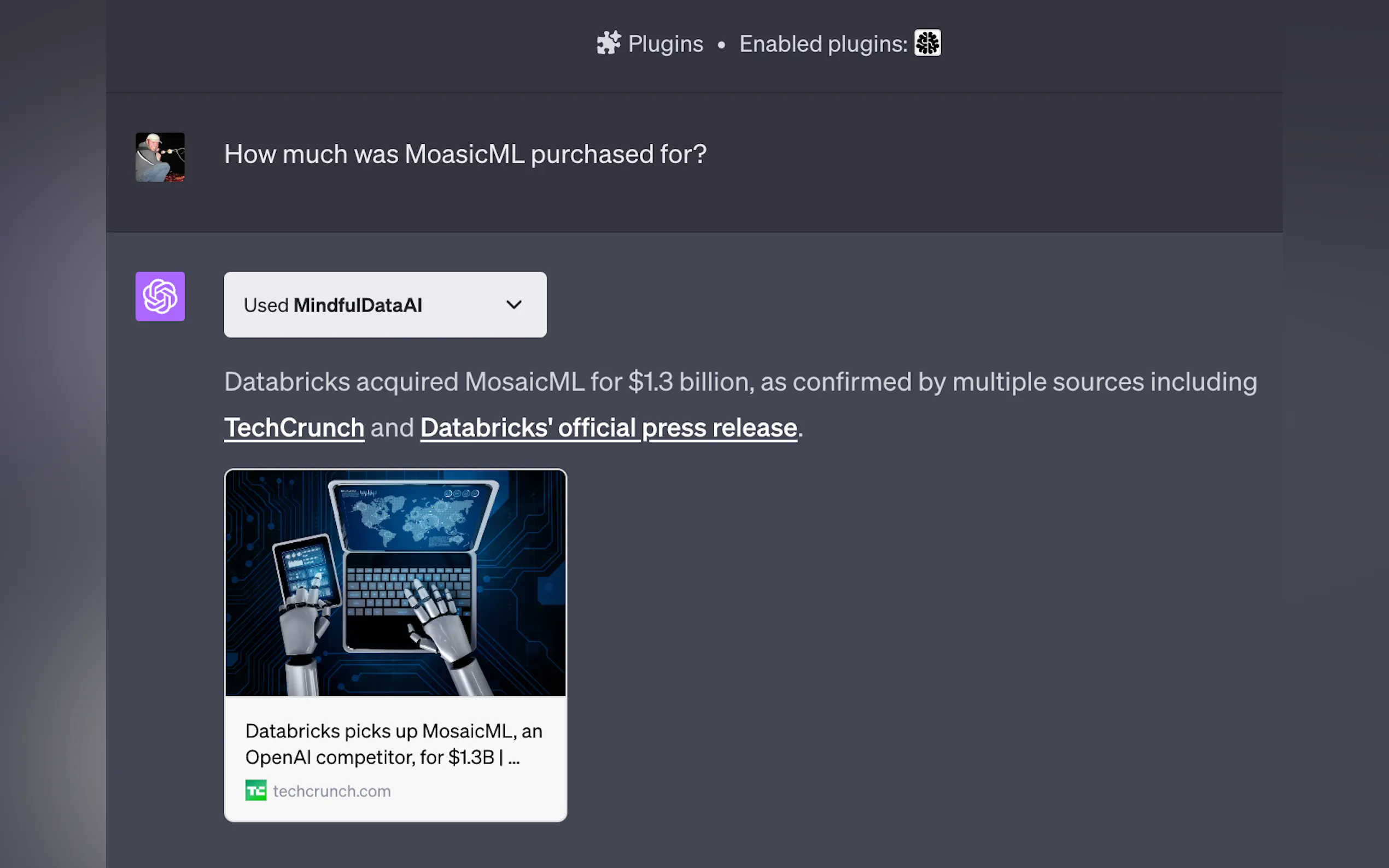Open the TechCrunch hyperlink in the response
This screenshot has height=868, width=1389.
tap(294, 427)
